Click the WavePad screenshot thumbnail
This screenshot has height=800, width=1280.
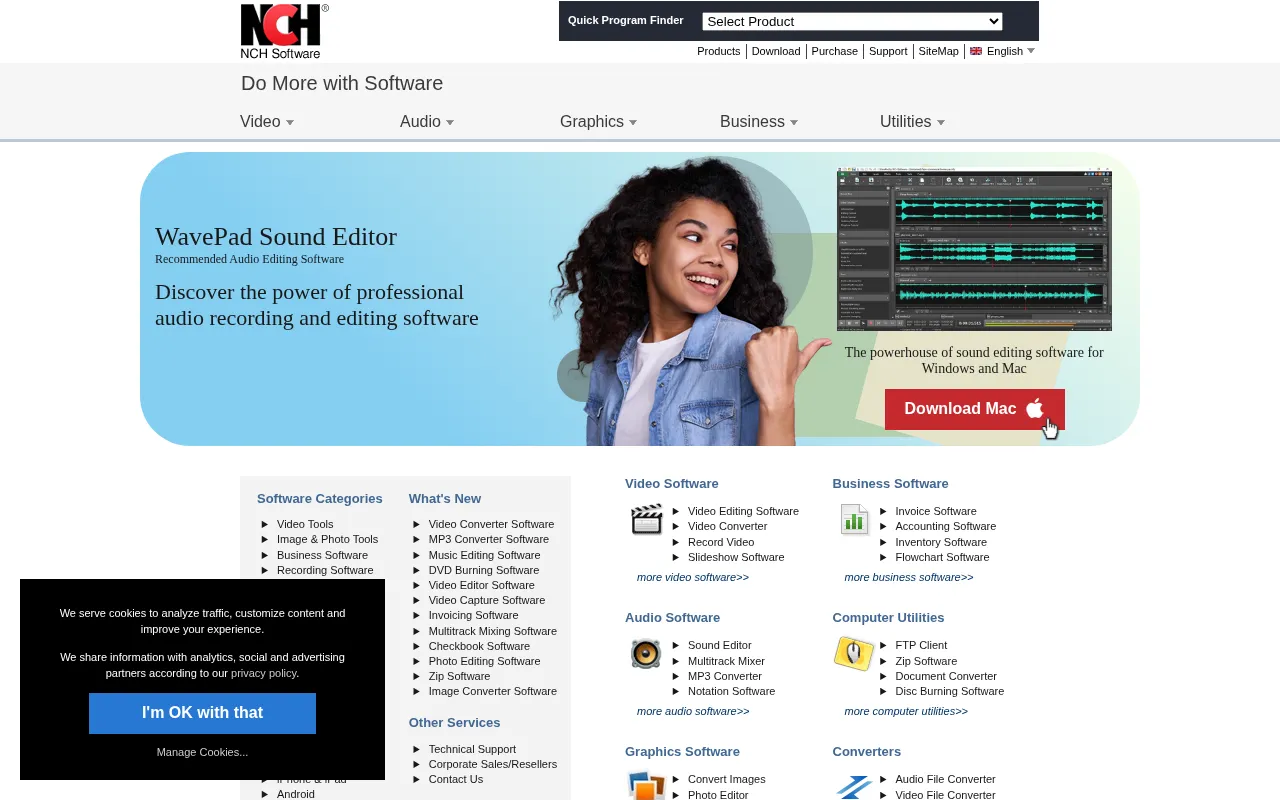(x=974, y=249)
